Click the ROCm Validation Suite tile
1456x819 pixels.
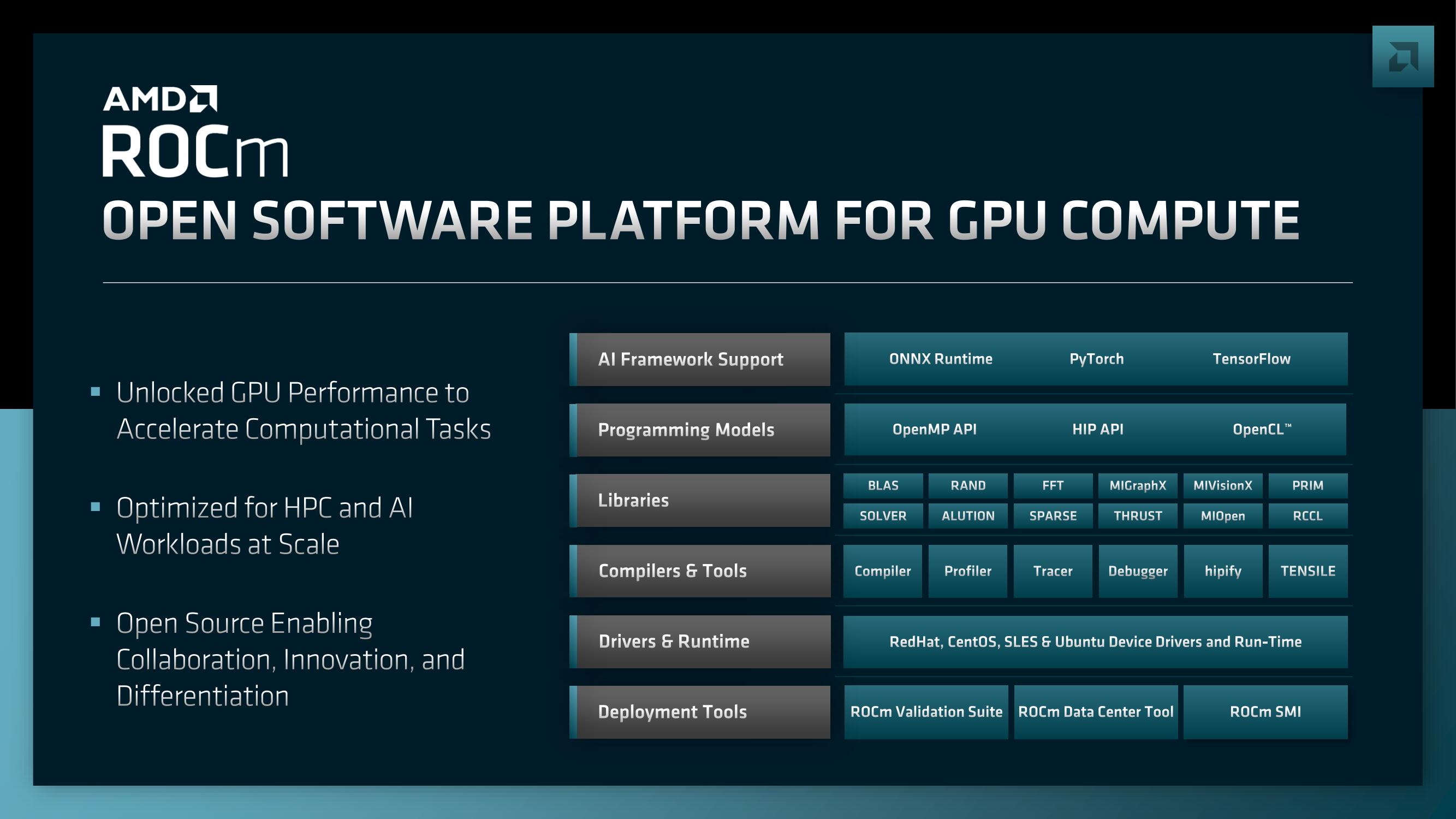pos(926,712)
